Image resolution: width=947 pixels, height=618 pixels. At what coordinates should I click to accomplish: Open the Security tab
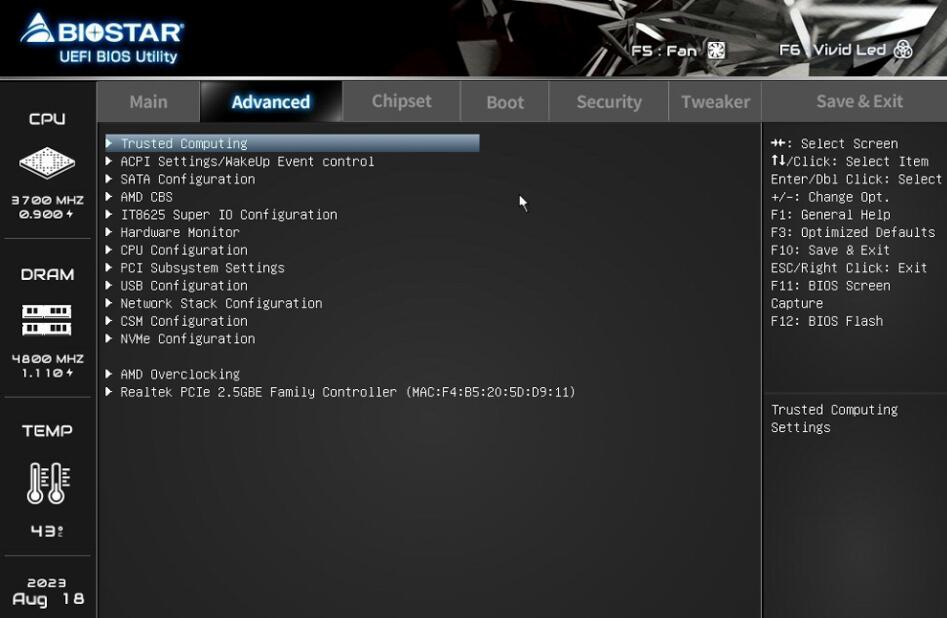[609, 101]
